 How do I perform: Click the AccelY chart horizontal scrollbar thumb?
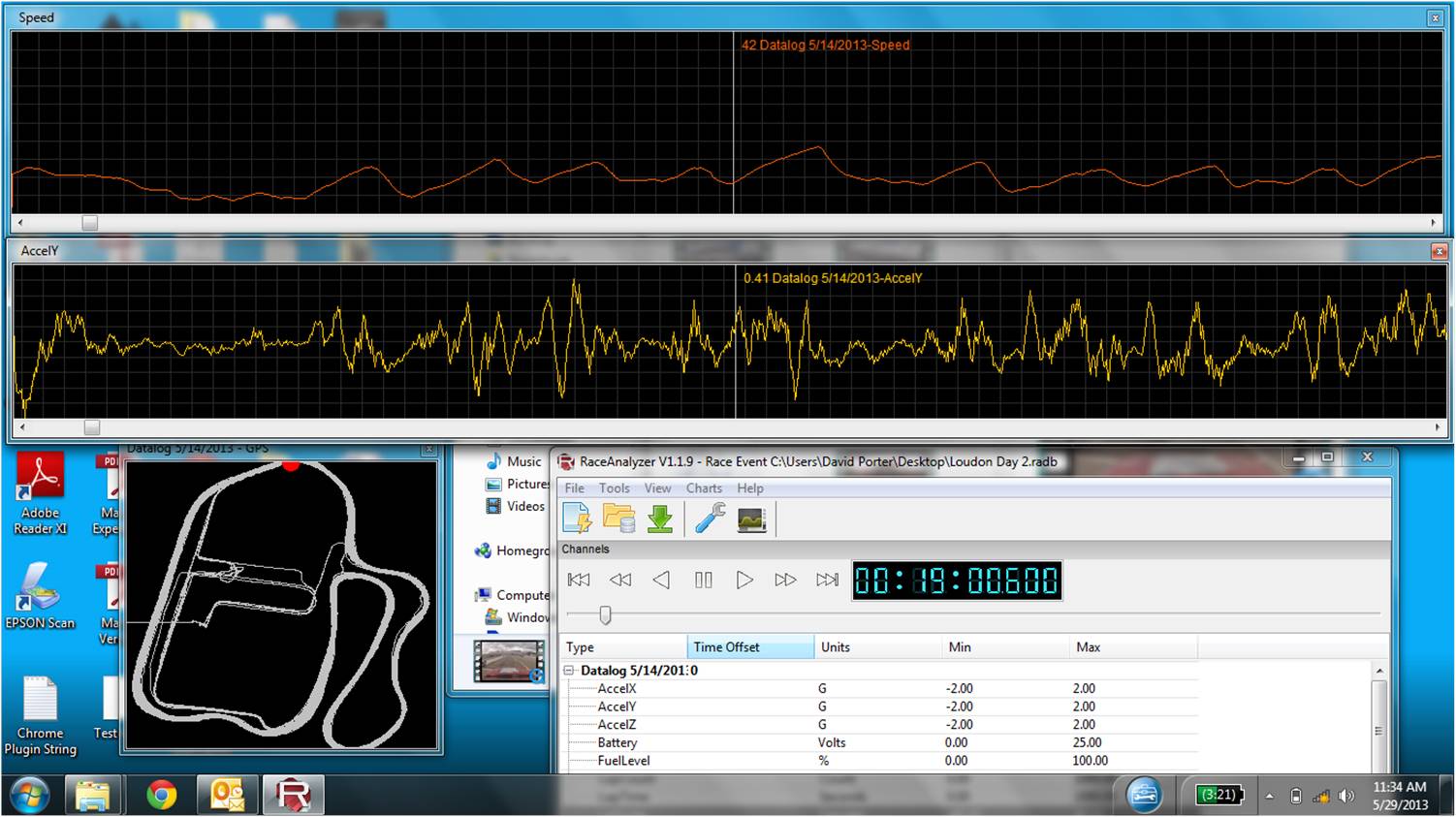coord(92,427)
